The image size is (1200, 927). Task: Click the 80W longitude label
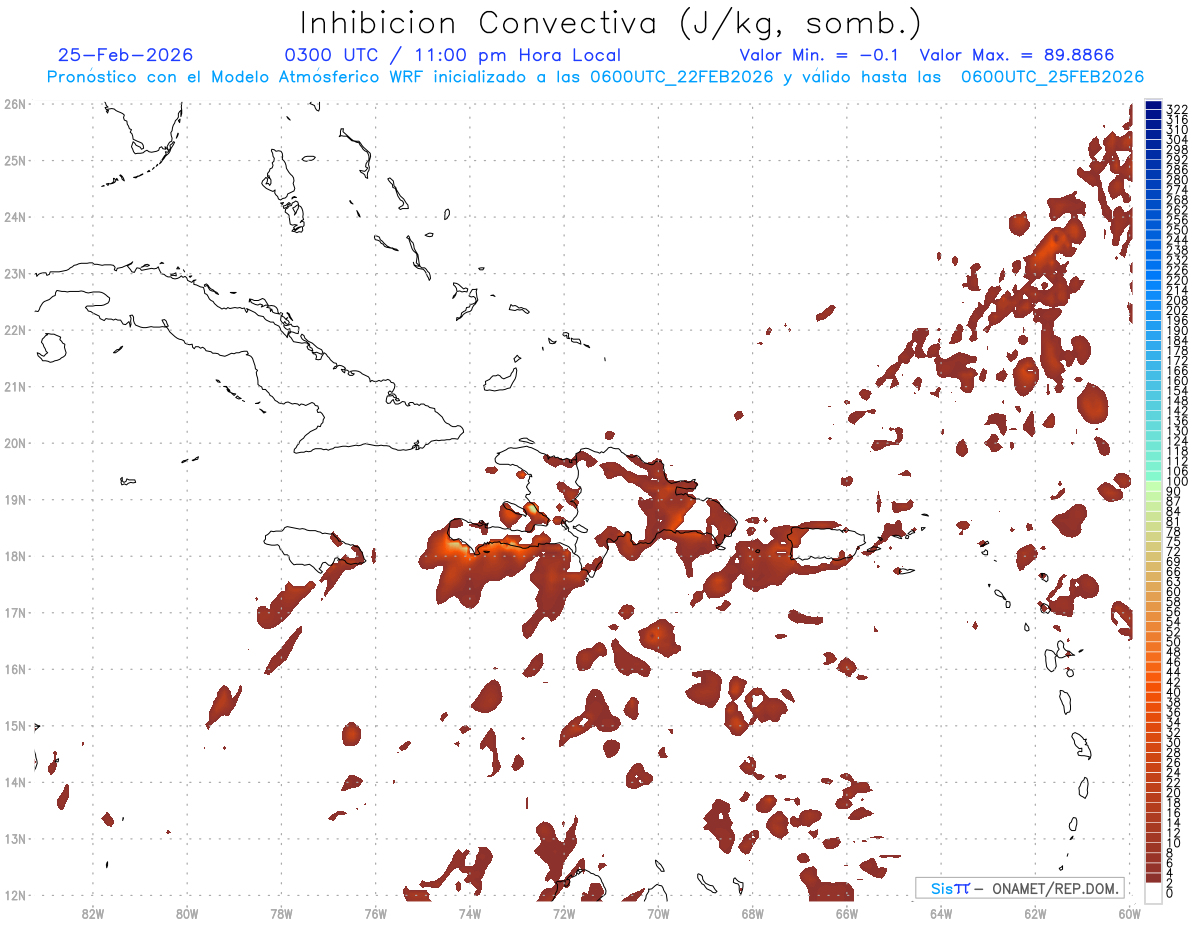click(x=187, y=912)
